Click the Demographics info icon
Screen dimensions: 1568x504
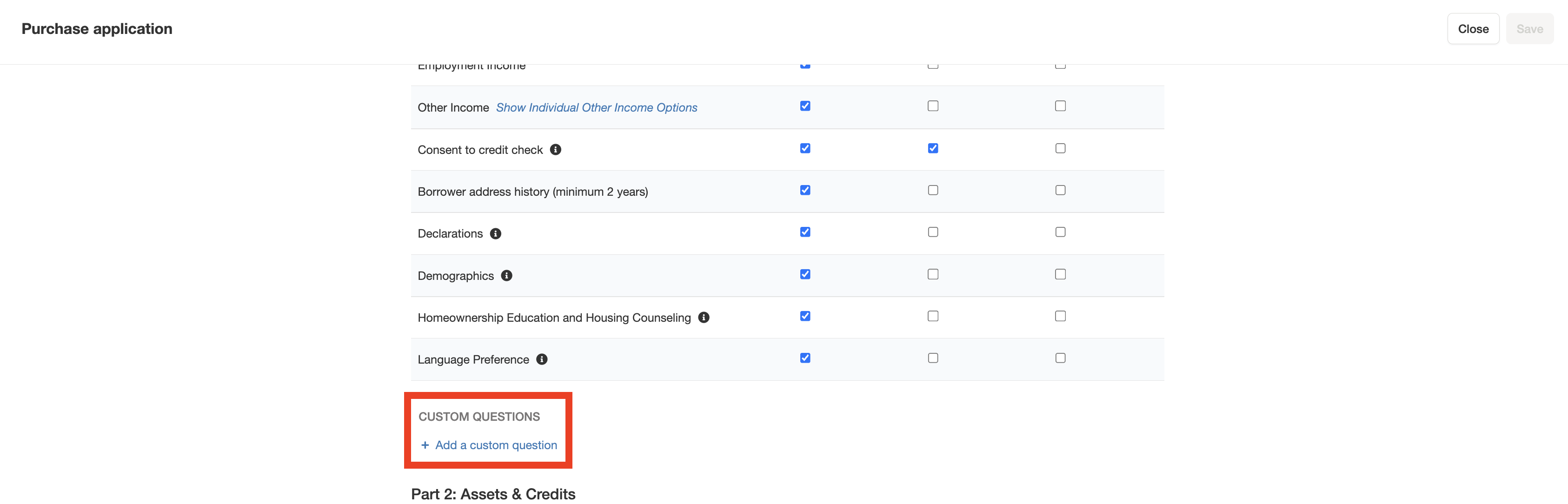coord(506,276)
